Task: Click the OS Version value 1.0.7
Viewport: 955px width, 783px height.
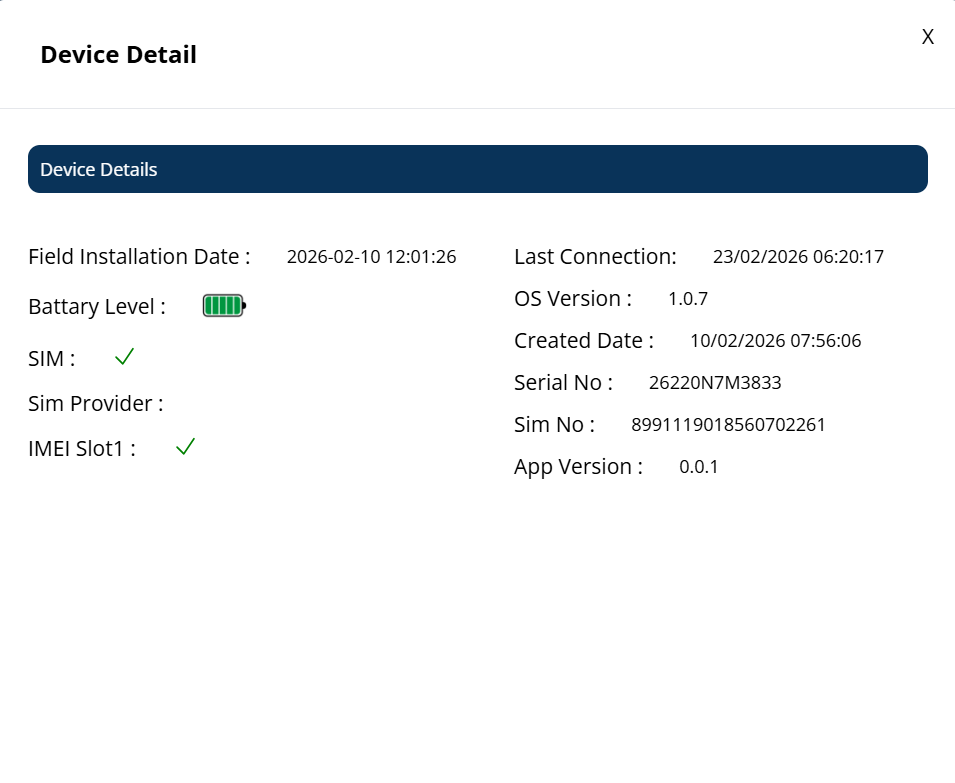Action: pyautogui.click(x=688, y=299)
